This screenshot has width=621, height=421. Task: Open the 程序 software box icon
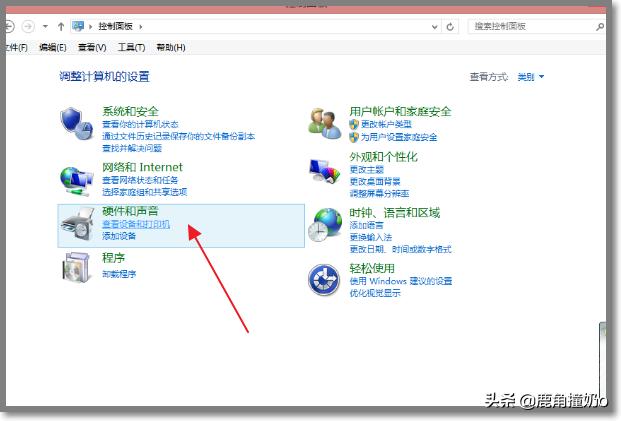76,267
